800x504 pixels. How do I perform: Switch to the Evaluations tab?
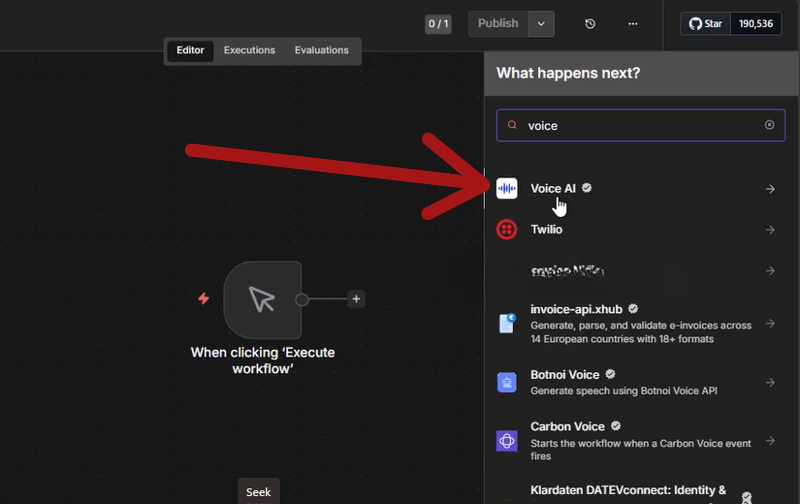[321, 50]
